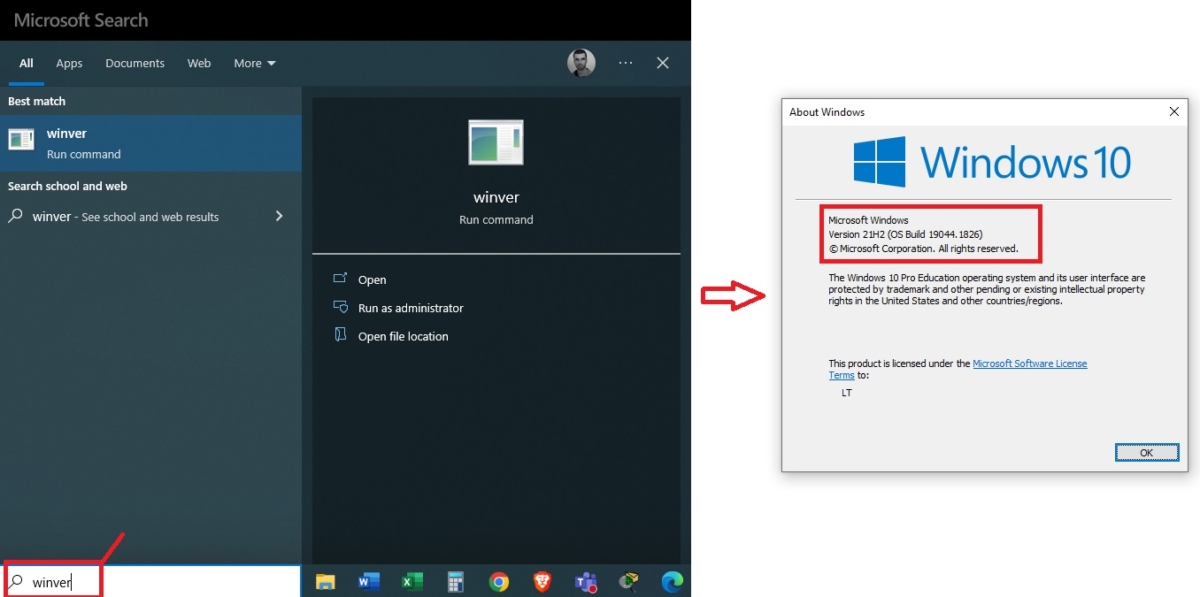Select winver Run command best match
The width and height of the screenshot is (1200, 597).
[x=151, y=143]
